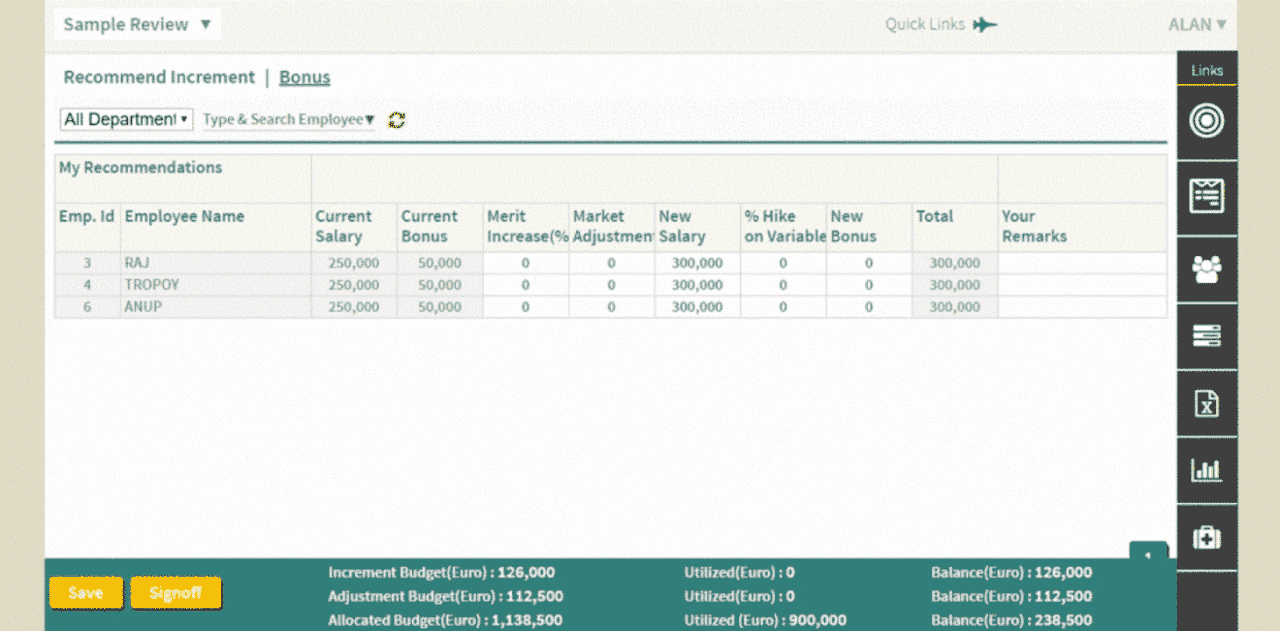Screen dimensions: 1280x631
Task: Open the Sample Review dropdown
Action: (x=137, y=25)
